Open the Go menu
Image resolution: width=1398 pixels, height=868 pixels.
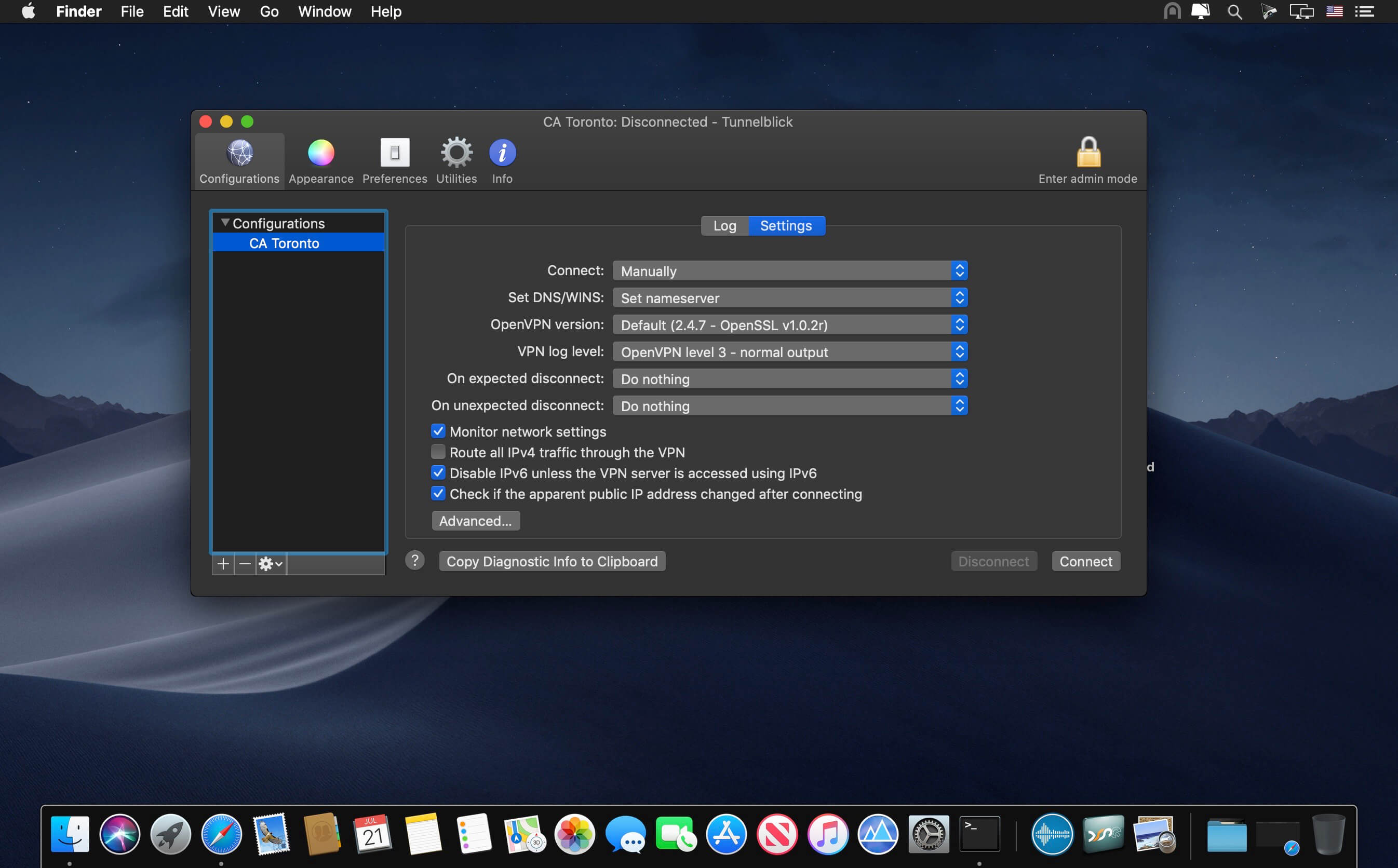pyautogui.click(x=270, y=11)
